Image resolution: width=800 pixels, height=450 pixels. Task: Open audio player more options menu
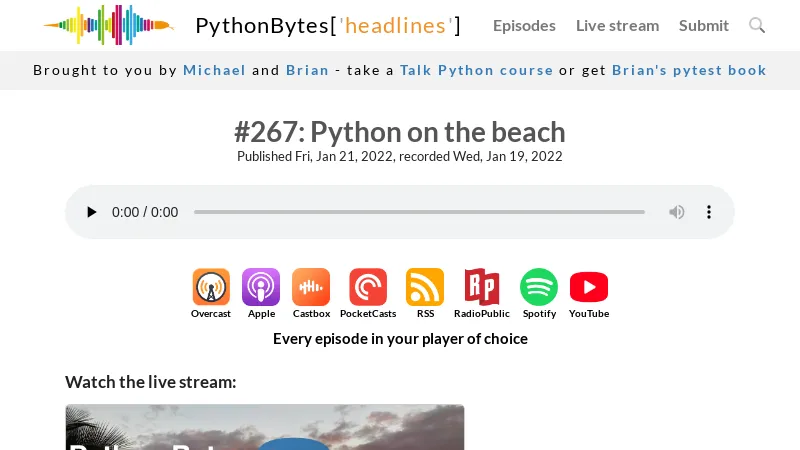click(x=709, y=212)
